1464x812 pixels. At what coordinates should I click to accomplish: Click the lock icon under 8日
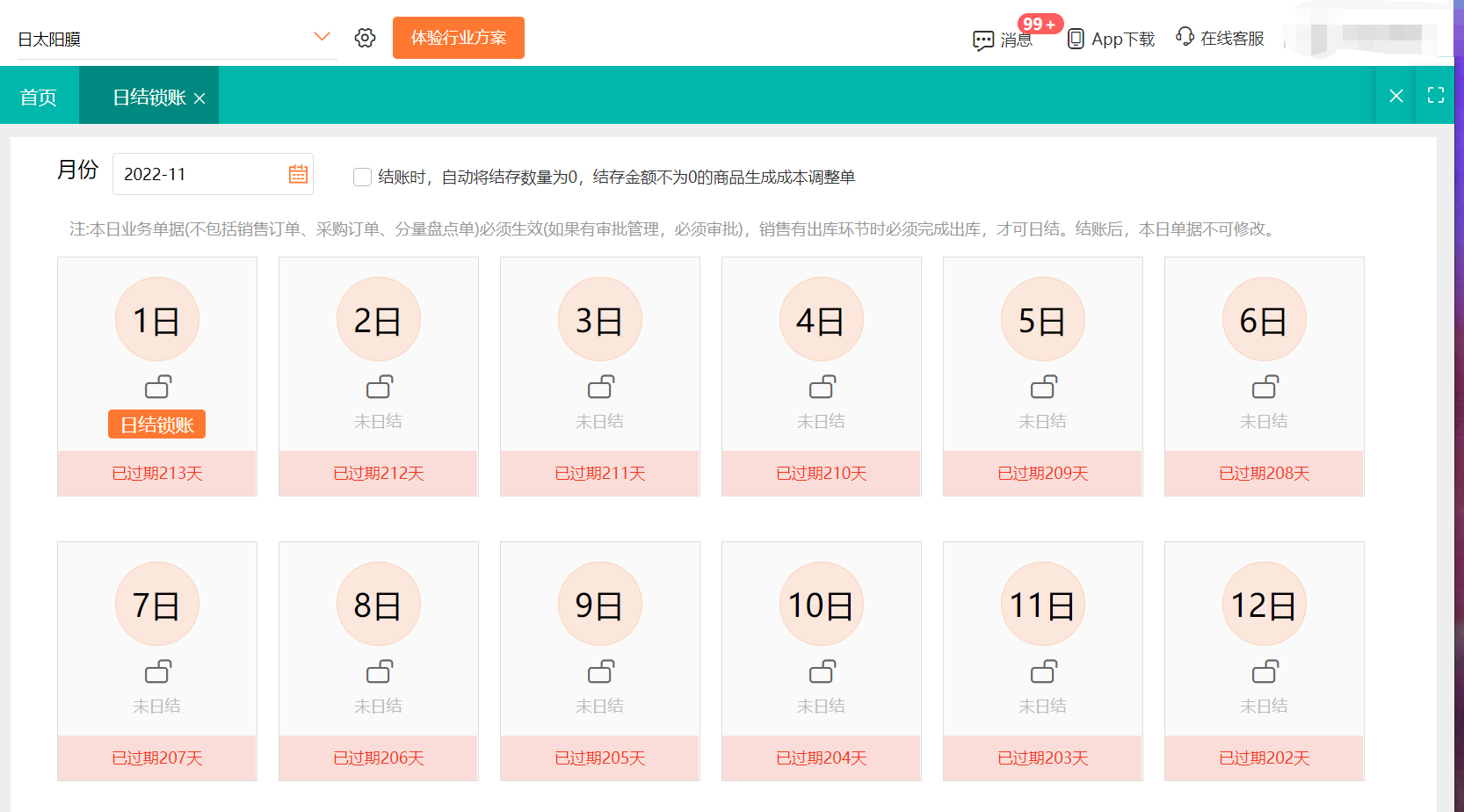tap(378, 671)
